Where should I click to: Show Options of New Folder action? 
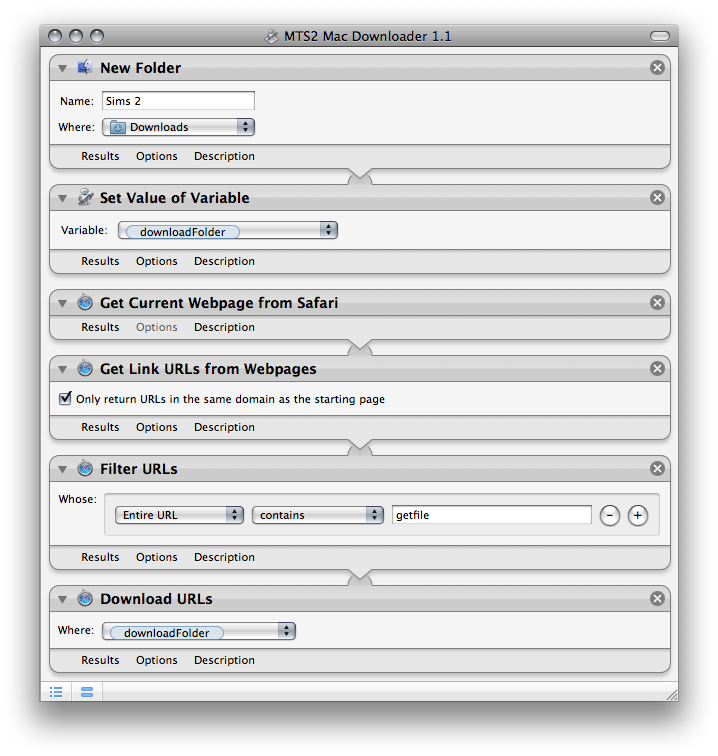click(x=157, y=156)
